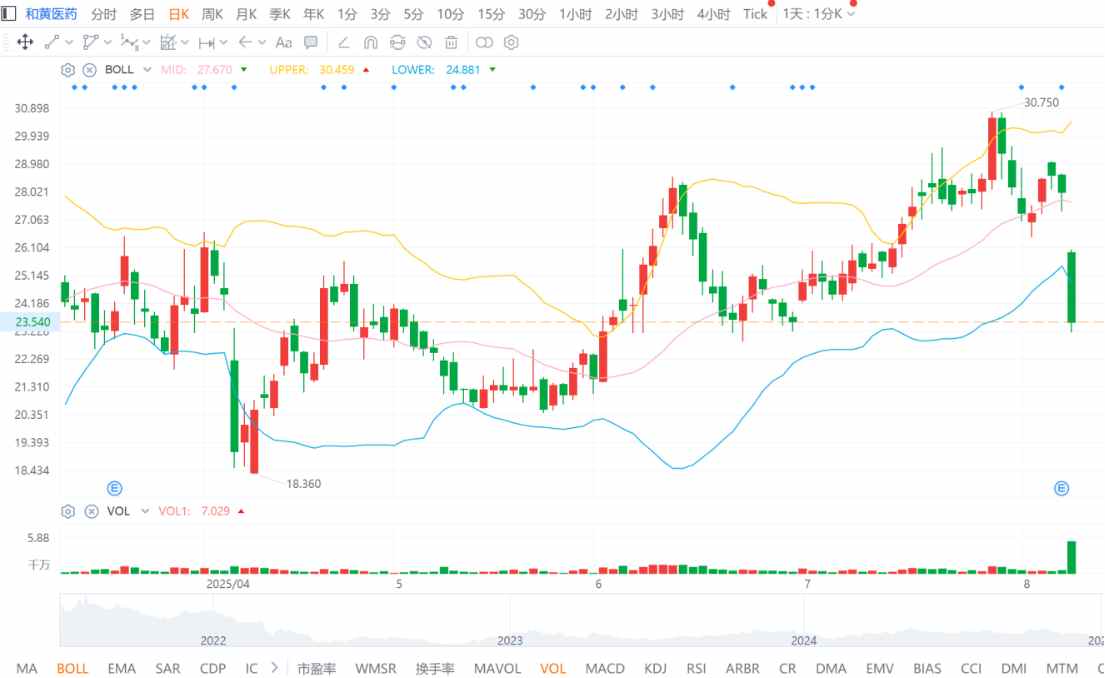Expand more main indicators chevron after IC
1105x678 pixels.
[x=275, y=668]
